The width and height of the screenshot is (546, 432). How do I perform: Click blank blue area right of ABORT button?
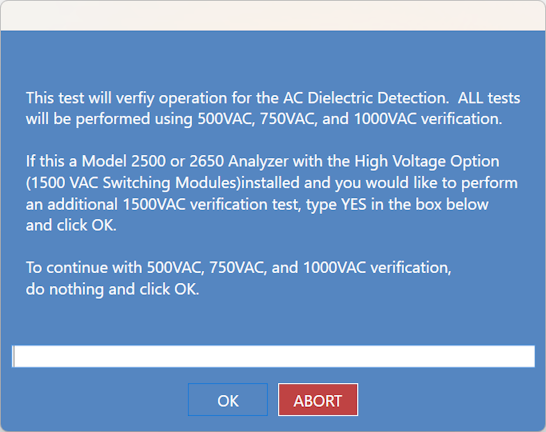(x=451, y=400)
